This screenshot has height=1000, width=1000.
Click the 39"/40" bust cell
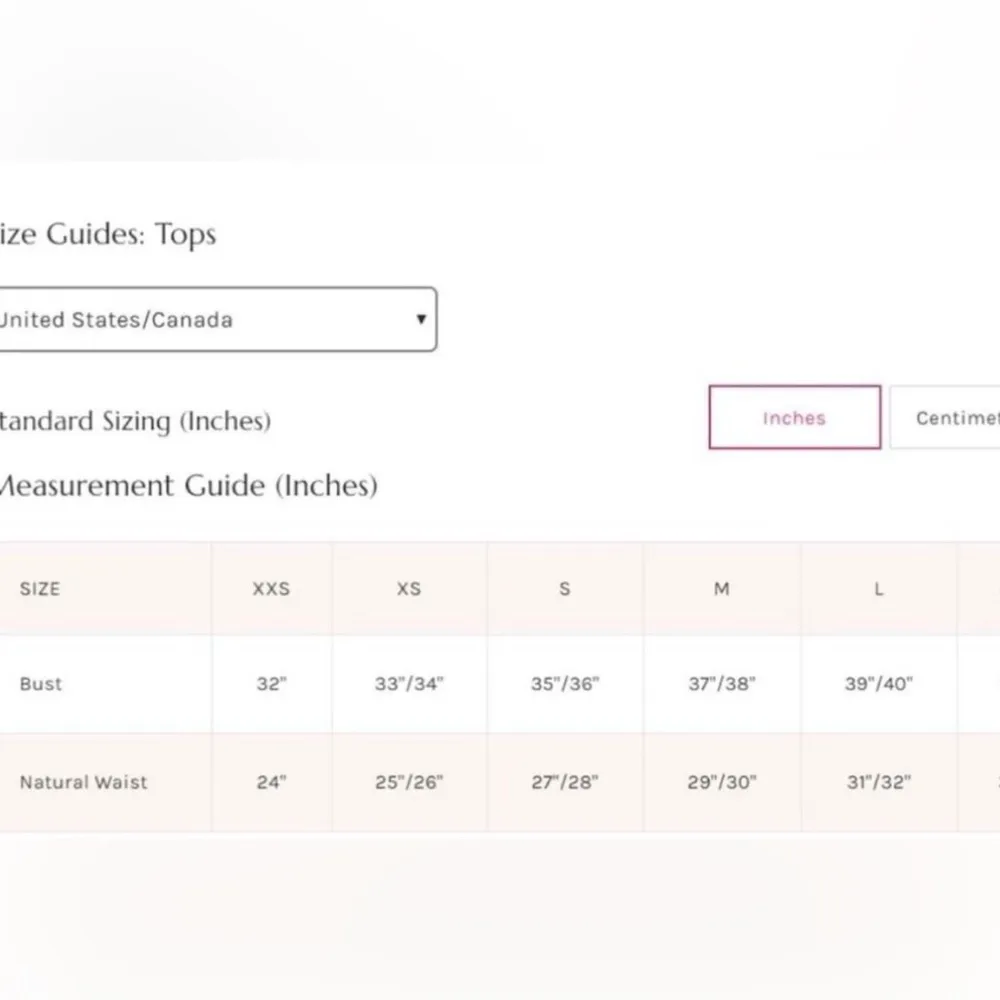pyautogui.click(x=878, y=684)
